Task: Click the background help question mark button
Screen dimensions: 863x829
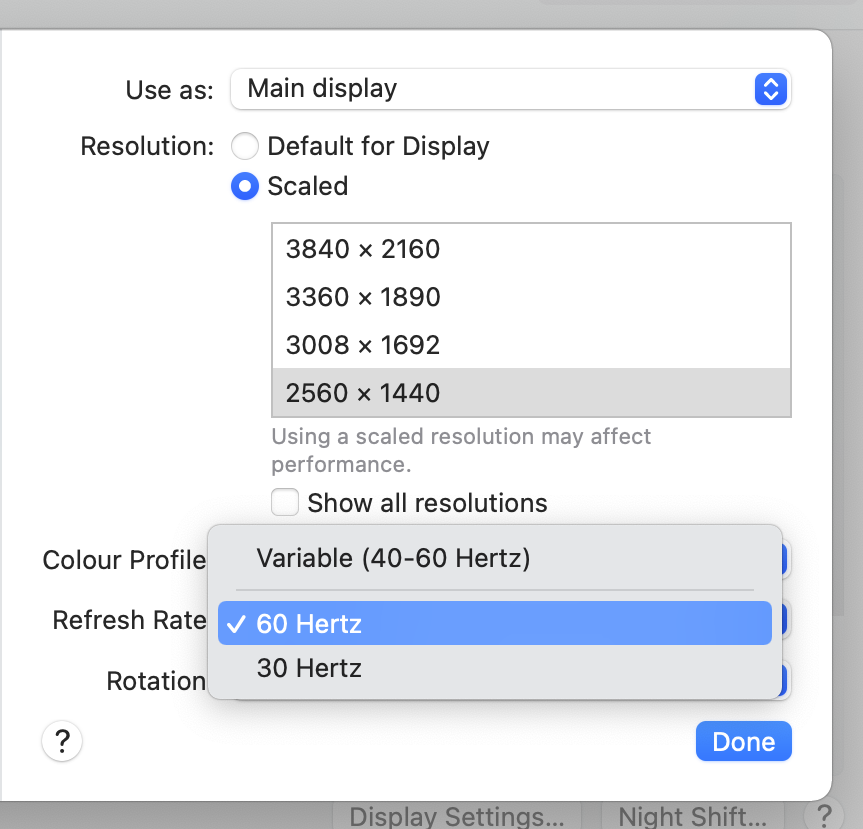Action: tap(823, 815)
